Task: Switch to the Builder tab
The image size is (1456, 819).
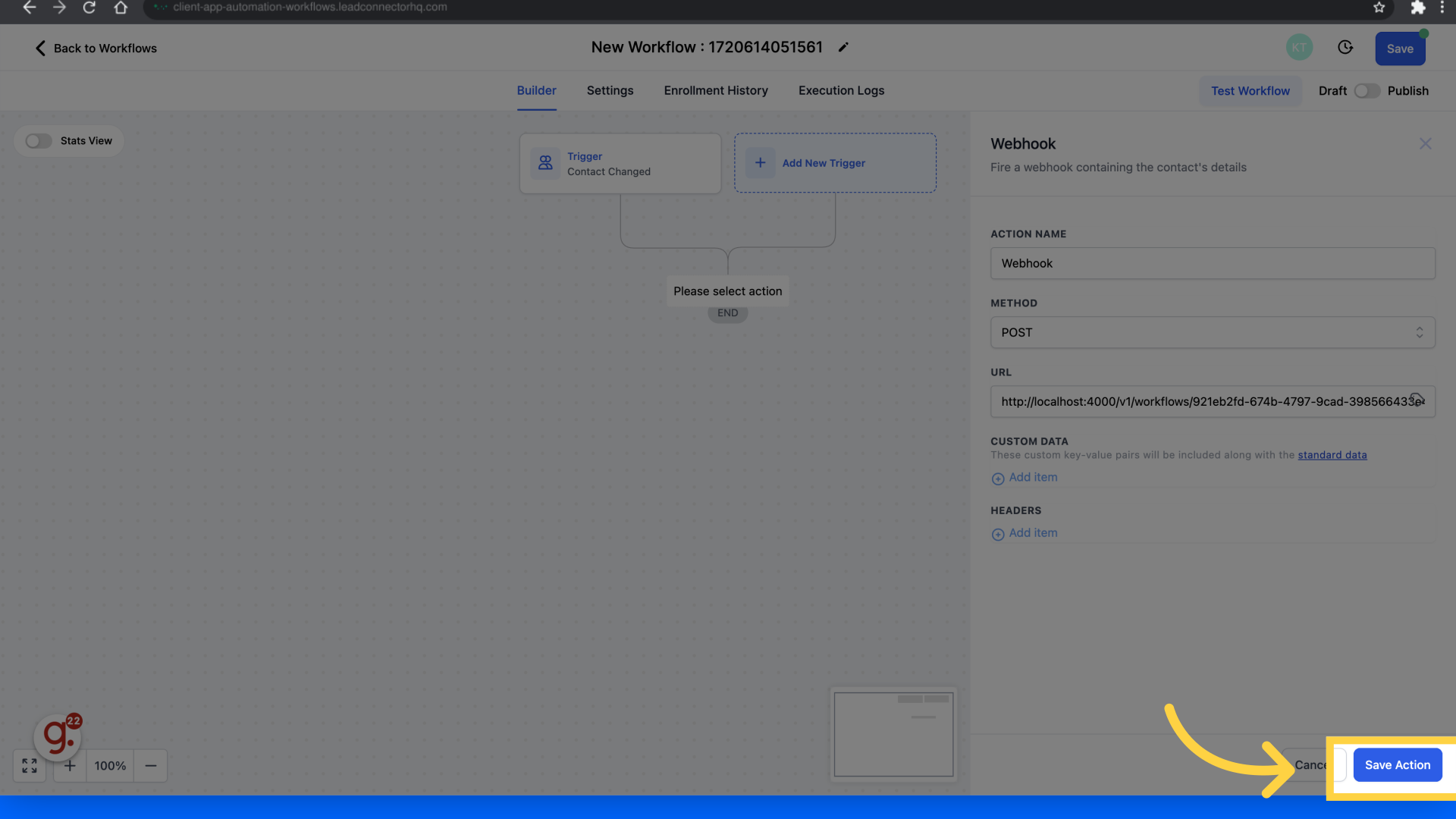Action: (x=537, y=91)
